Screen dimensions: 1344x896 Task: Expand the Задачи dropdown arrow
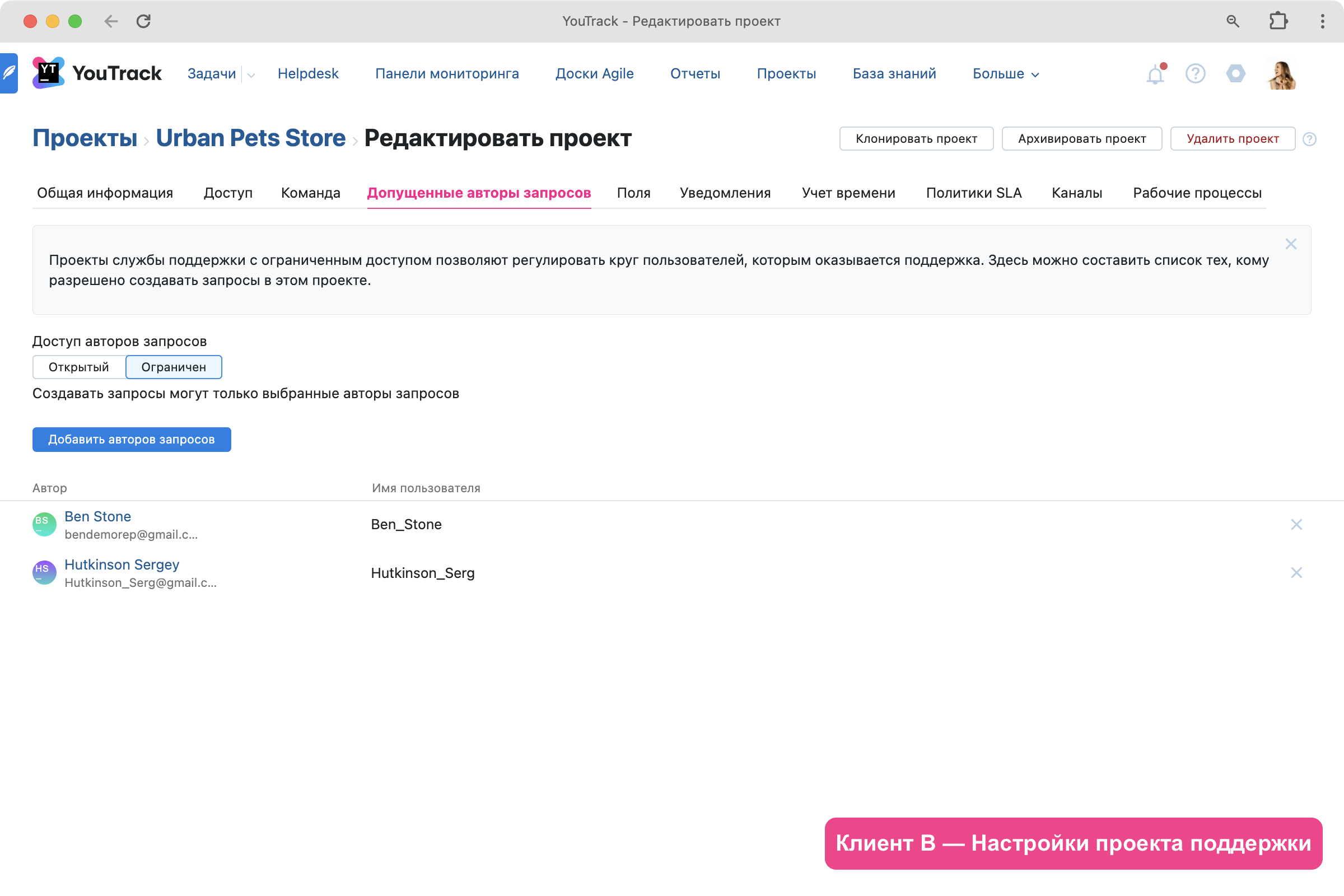click(251, 75)
